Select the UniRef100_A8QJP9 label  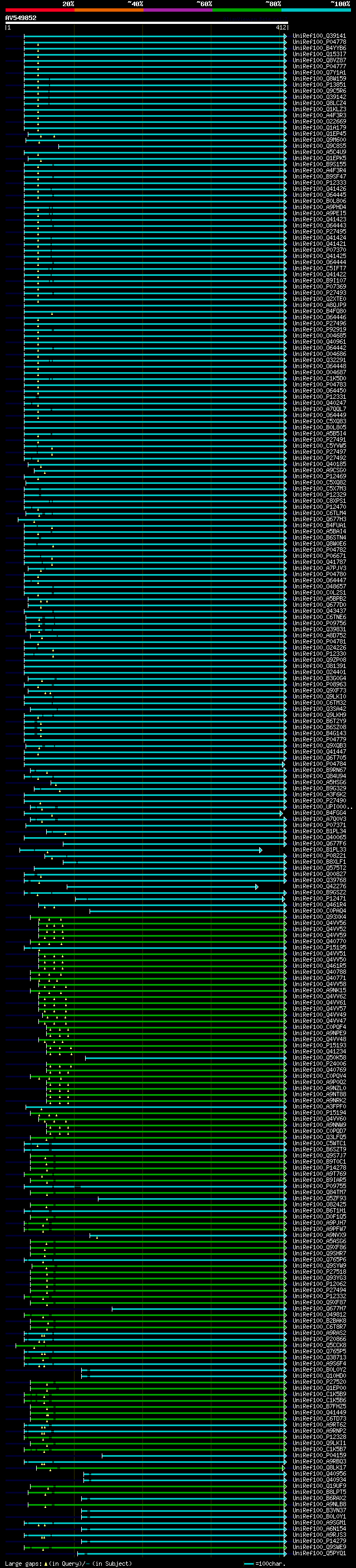pyautogui.click(x=319, y=305)
